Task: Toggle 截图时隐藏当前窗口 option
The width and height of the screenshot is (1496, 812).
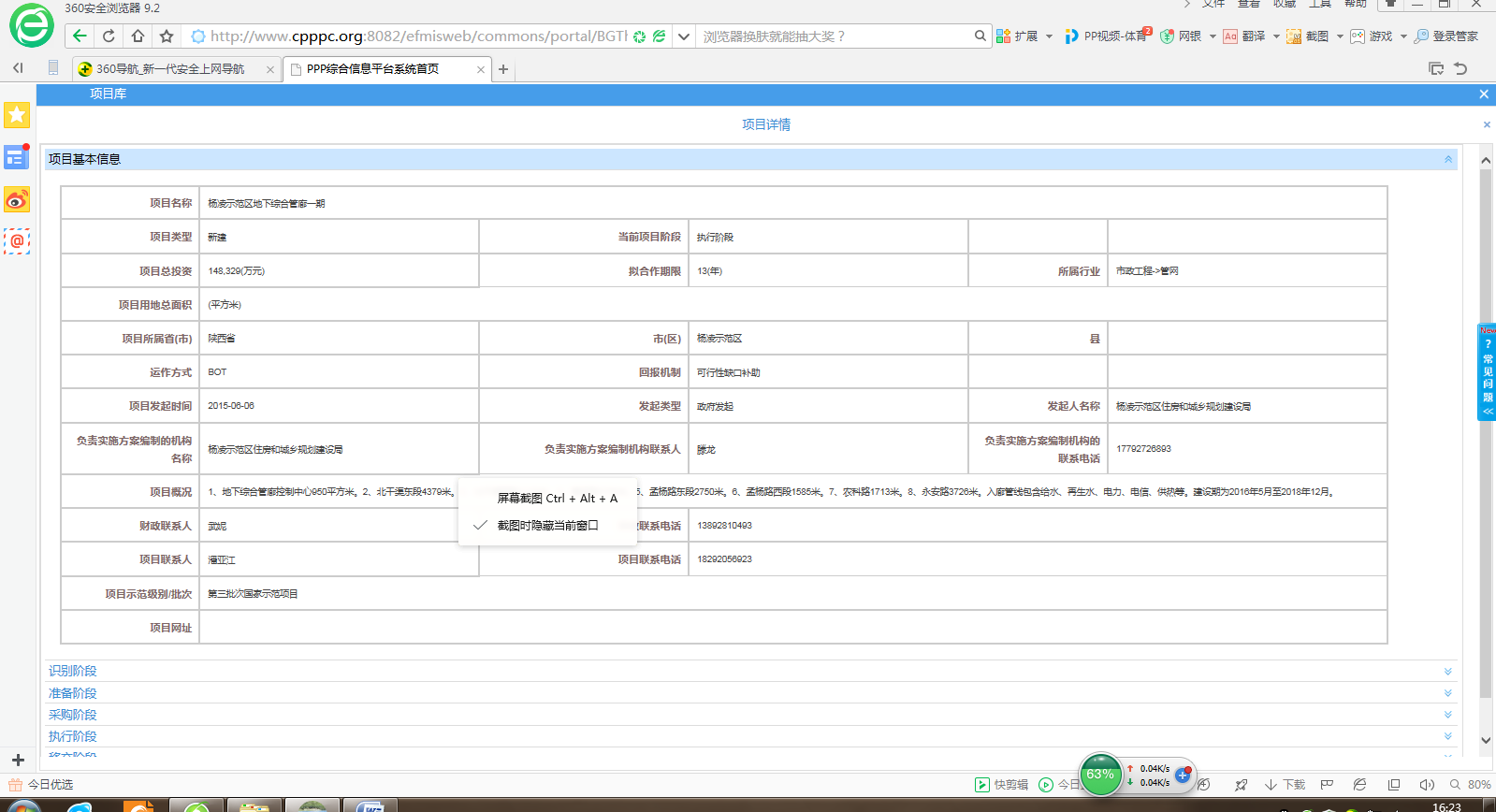Action: [x=548, y=526]
